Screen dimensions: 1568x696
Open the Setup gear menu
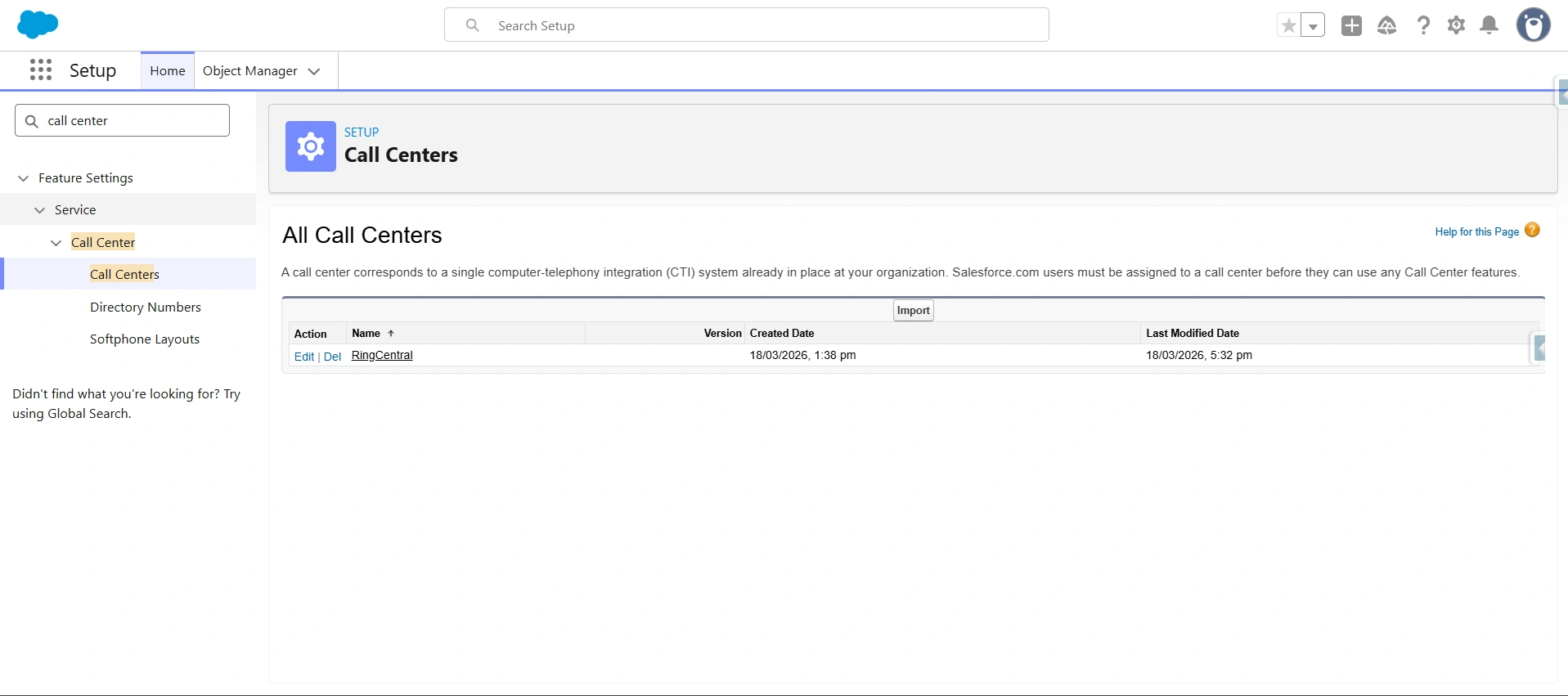(x=1456, y=26)
